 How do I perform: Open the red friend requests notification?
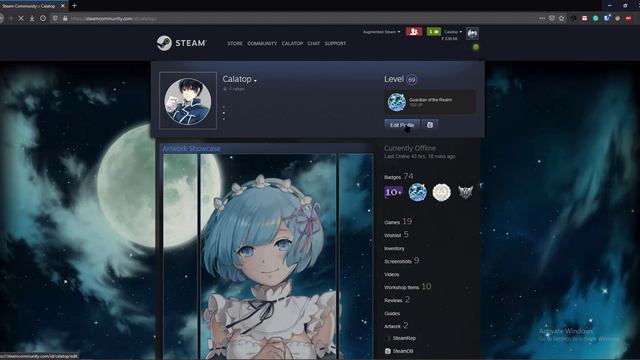click(x=413, y=32)
